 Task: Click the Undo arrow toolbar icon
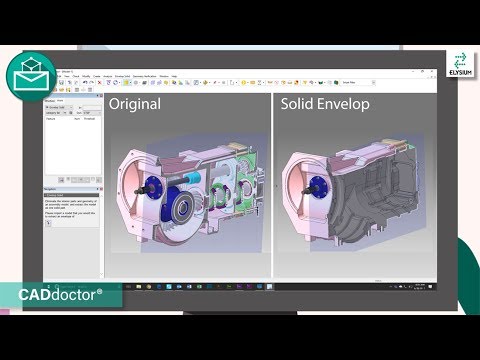click(x=85, y=83)
